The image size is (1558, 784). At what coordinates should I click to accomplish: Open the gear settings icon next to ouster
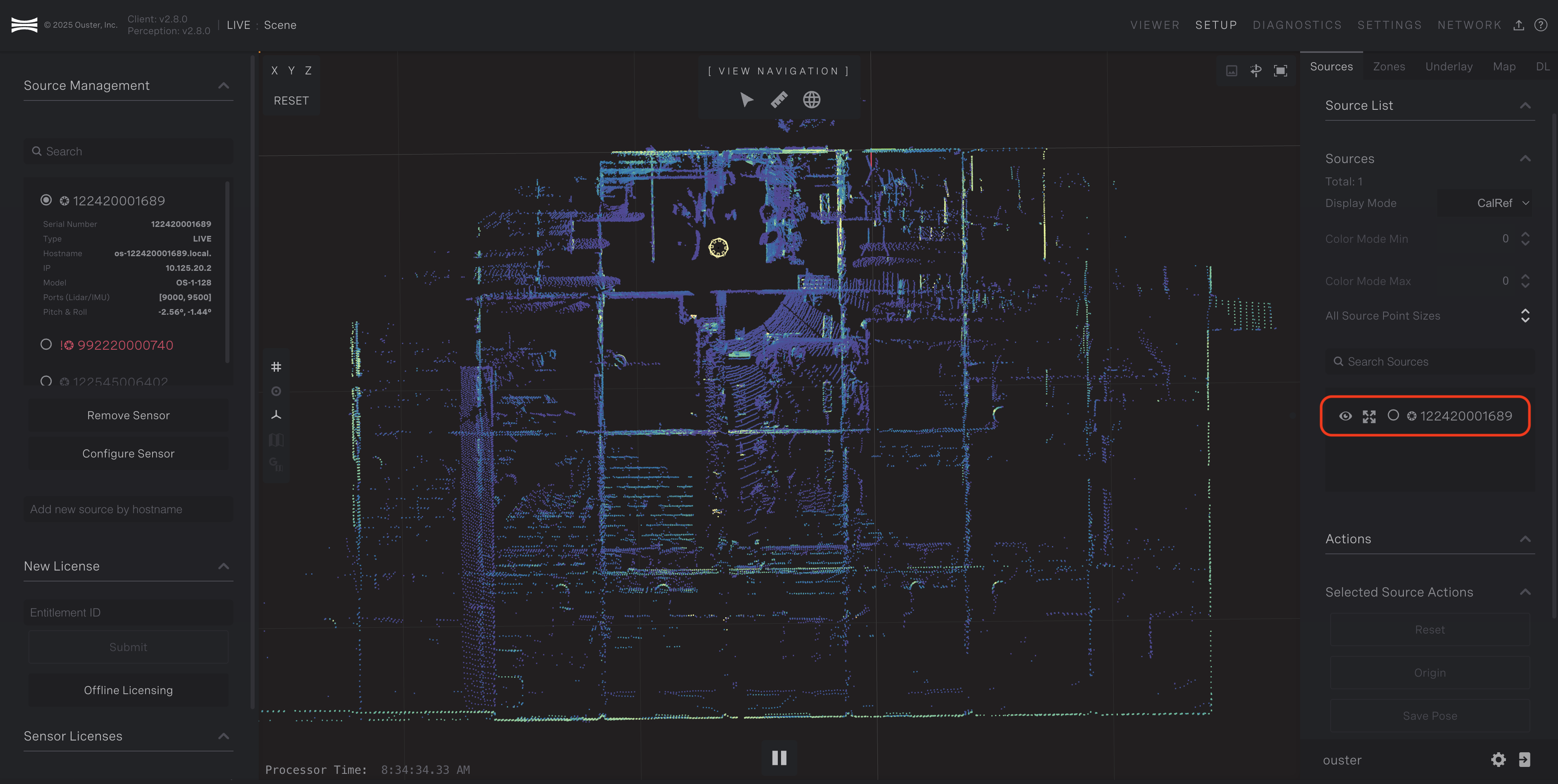coord(1498,759)
